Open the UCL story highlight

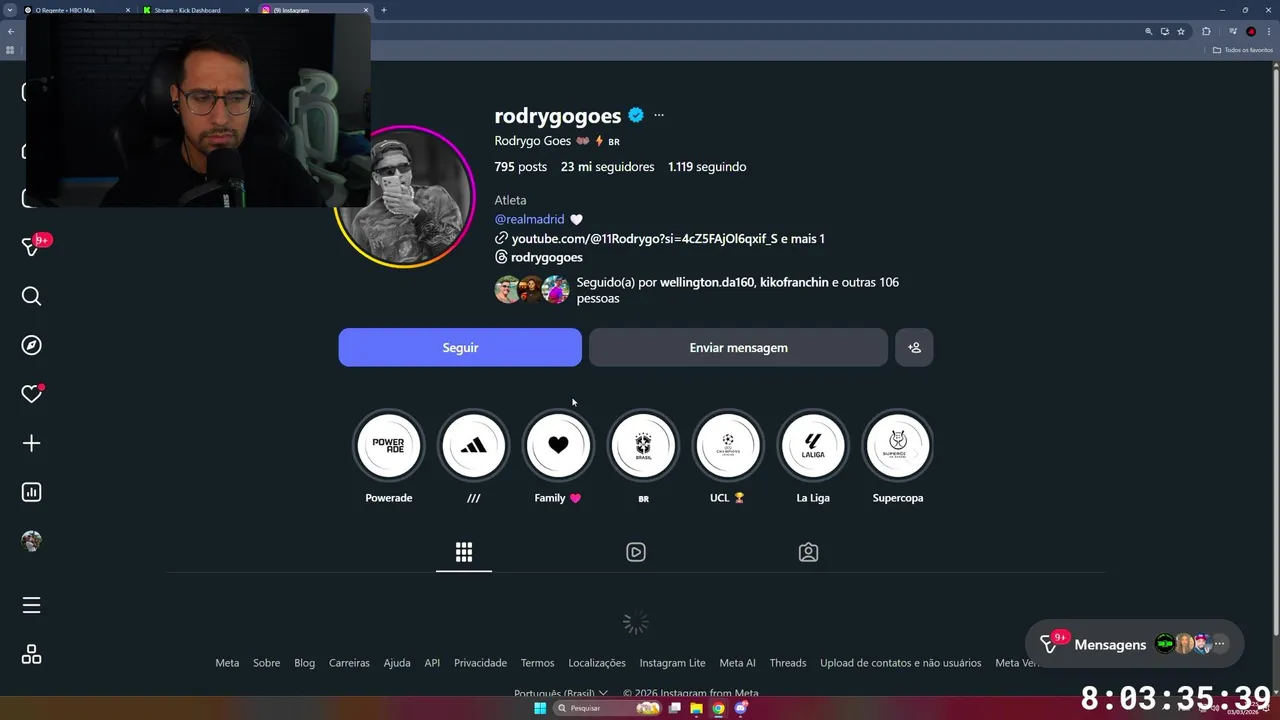(x=728, y=445)
